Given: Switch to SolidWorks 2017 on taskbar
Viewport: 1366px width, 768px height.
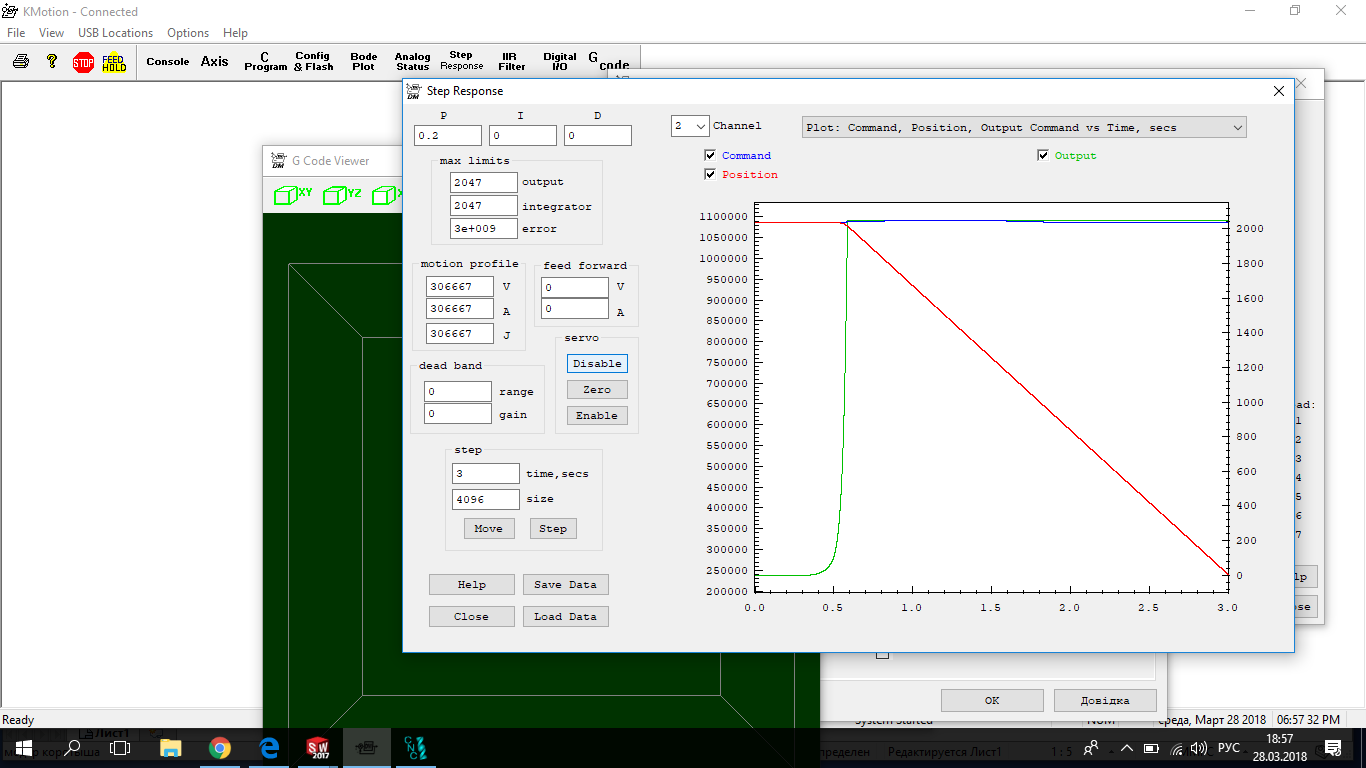Looking at the screenshot, I should coord(318,748).
